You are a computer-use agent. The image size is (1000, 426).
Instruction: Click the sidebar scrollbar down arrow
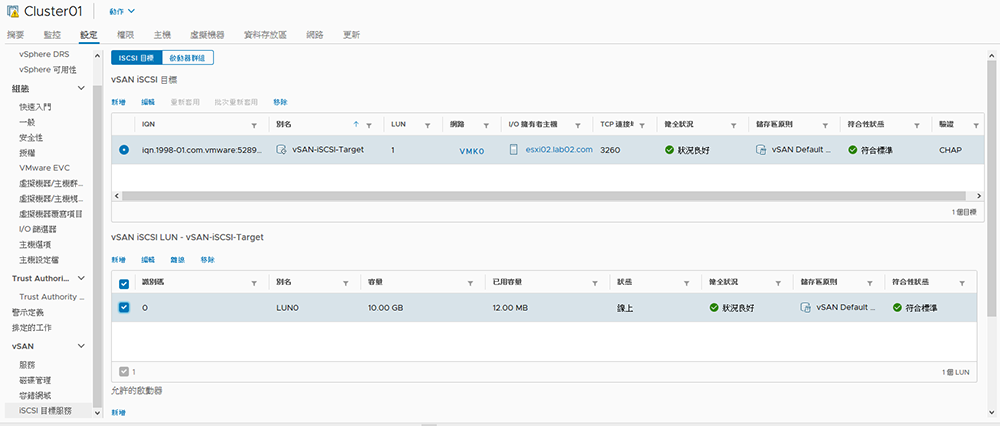pyautogui.click(x=98, y=413)
